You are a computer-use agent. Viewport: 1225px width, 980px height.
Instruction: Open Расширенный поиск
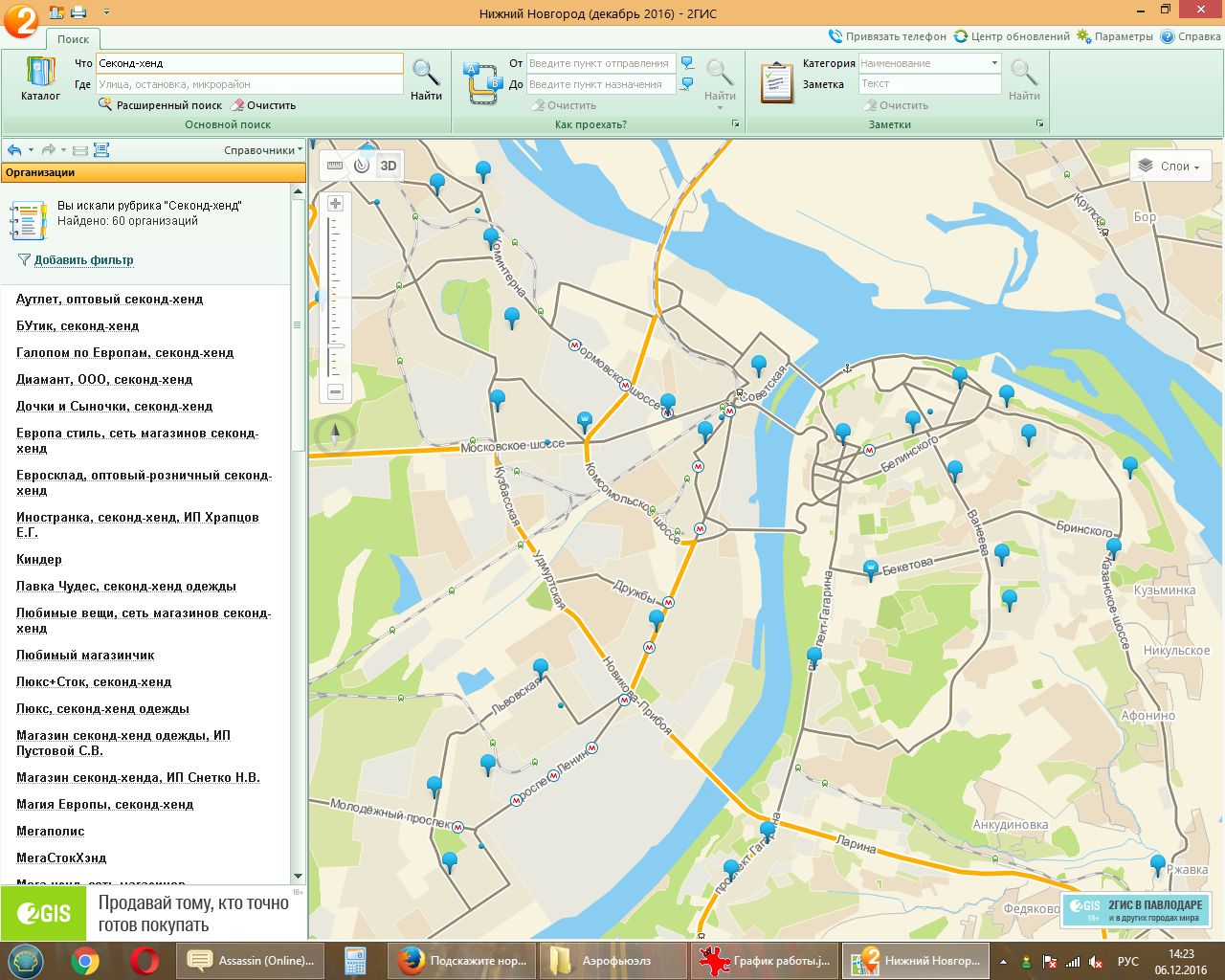coord(160,105)
